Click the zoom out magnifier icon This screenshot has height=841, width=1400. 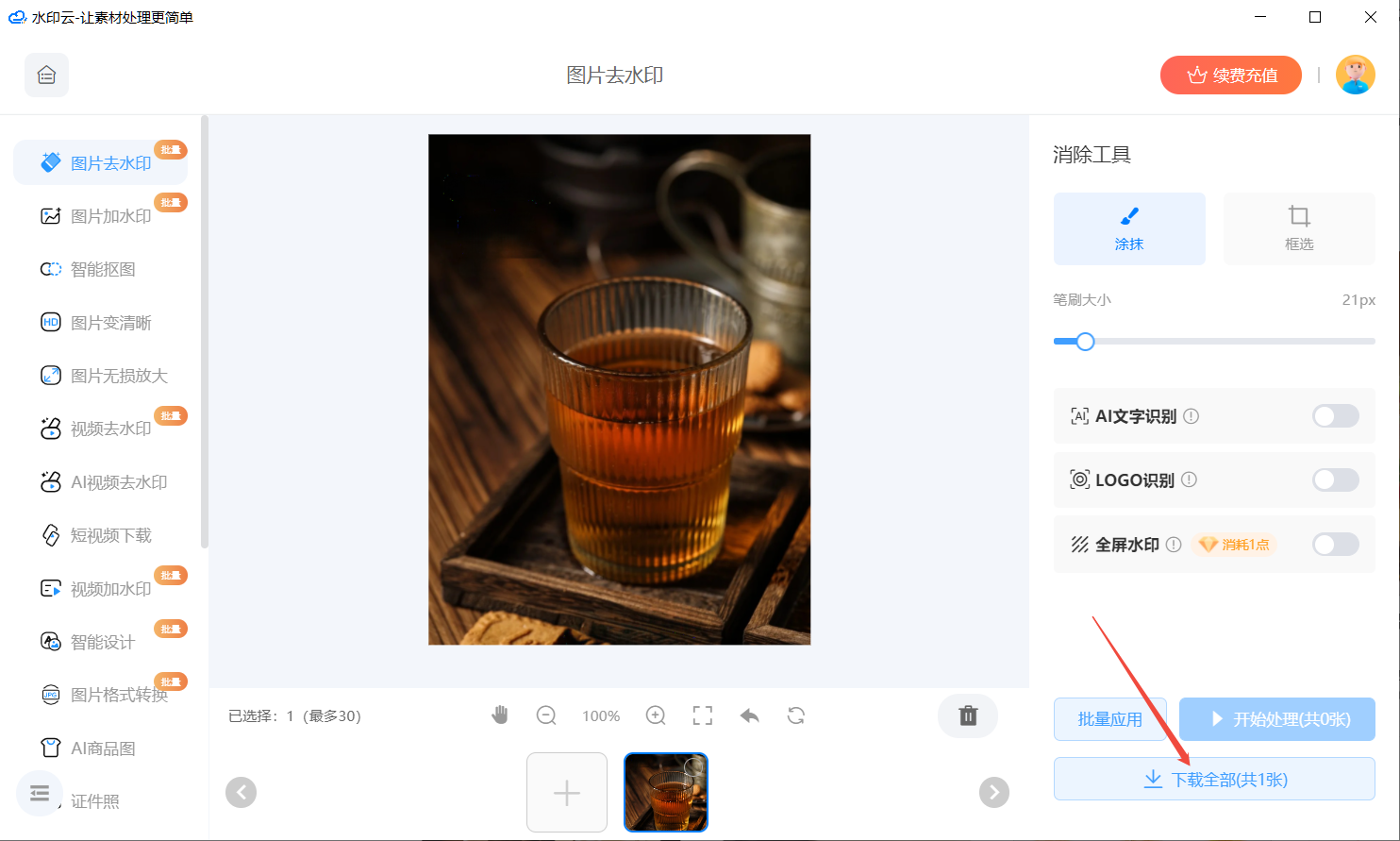(546, 715)
